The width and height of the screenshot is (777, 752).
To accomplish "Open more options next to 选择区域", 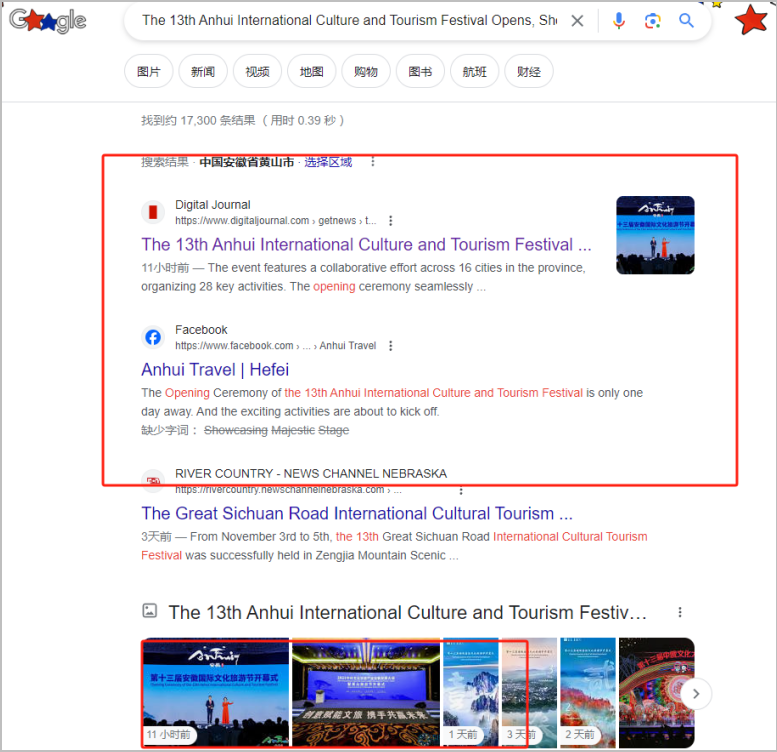I will coord(373,162).
